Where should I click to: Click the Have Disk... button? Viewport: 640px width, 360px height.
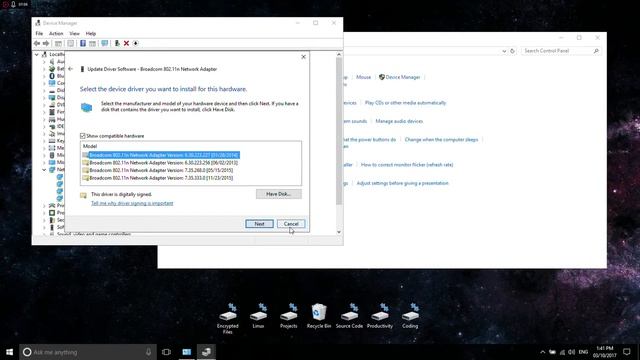(x=279, y=194)
